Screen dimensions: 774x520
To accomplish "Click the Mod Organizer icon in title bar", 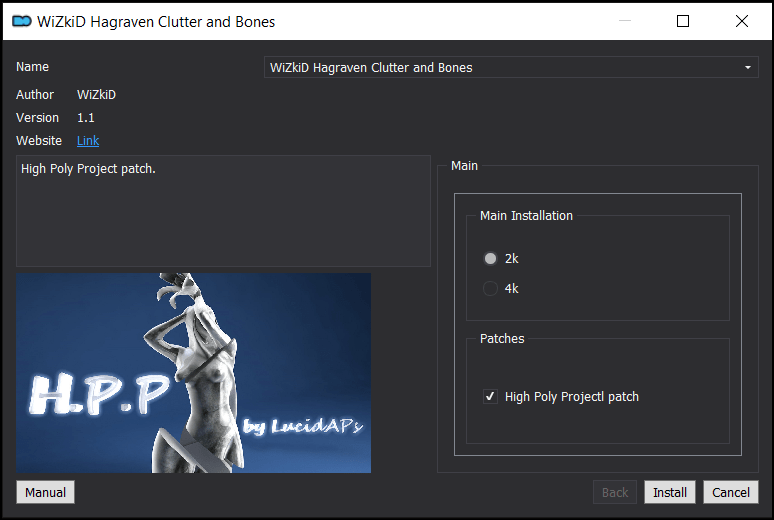I will pos(22,21).
